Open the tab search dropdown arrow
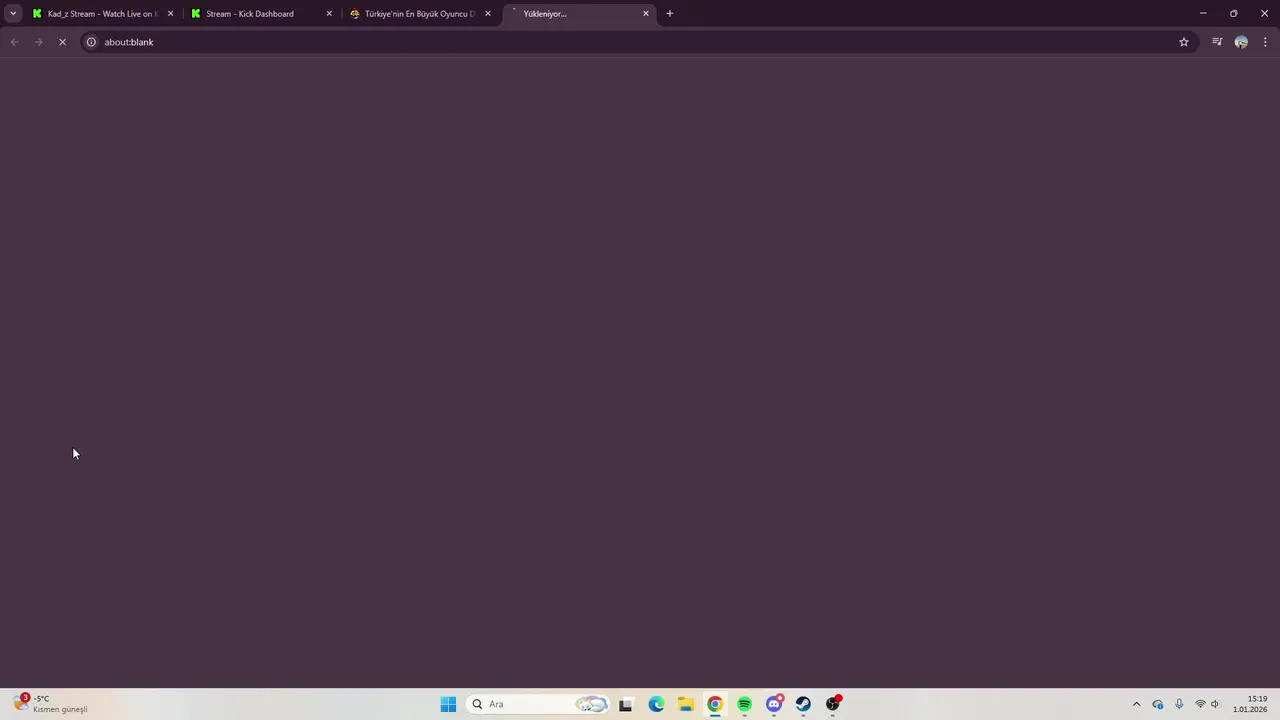This screenshot has width=1280, height=720. point(13,14)
